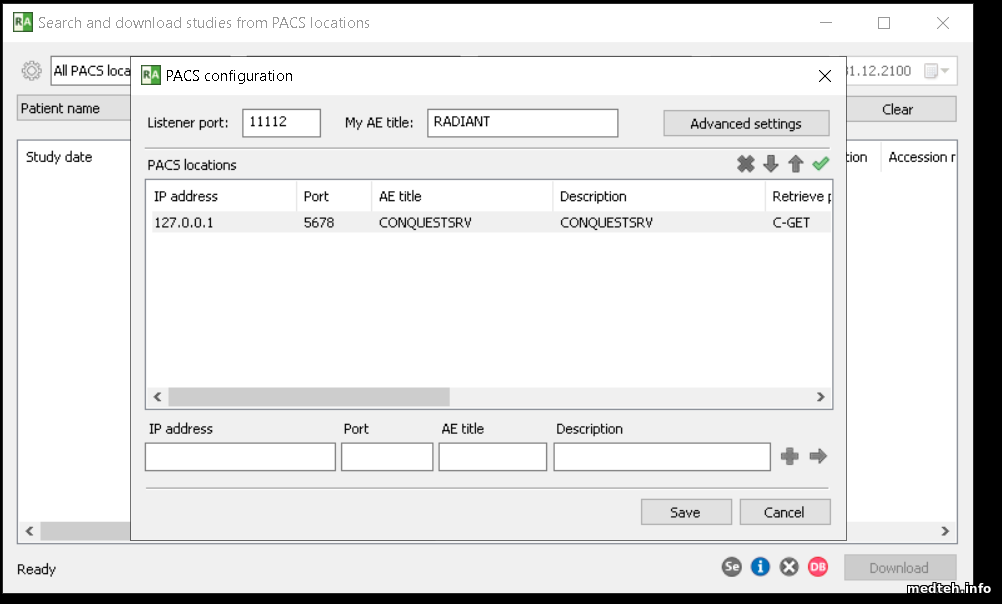Image resolution: width=1002 pixels, height=604 pixels.
Task: Open Advanced settings
Action: 746,124
